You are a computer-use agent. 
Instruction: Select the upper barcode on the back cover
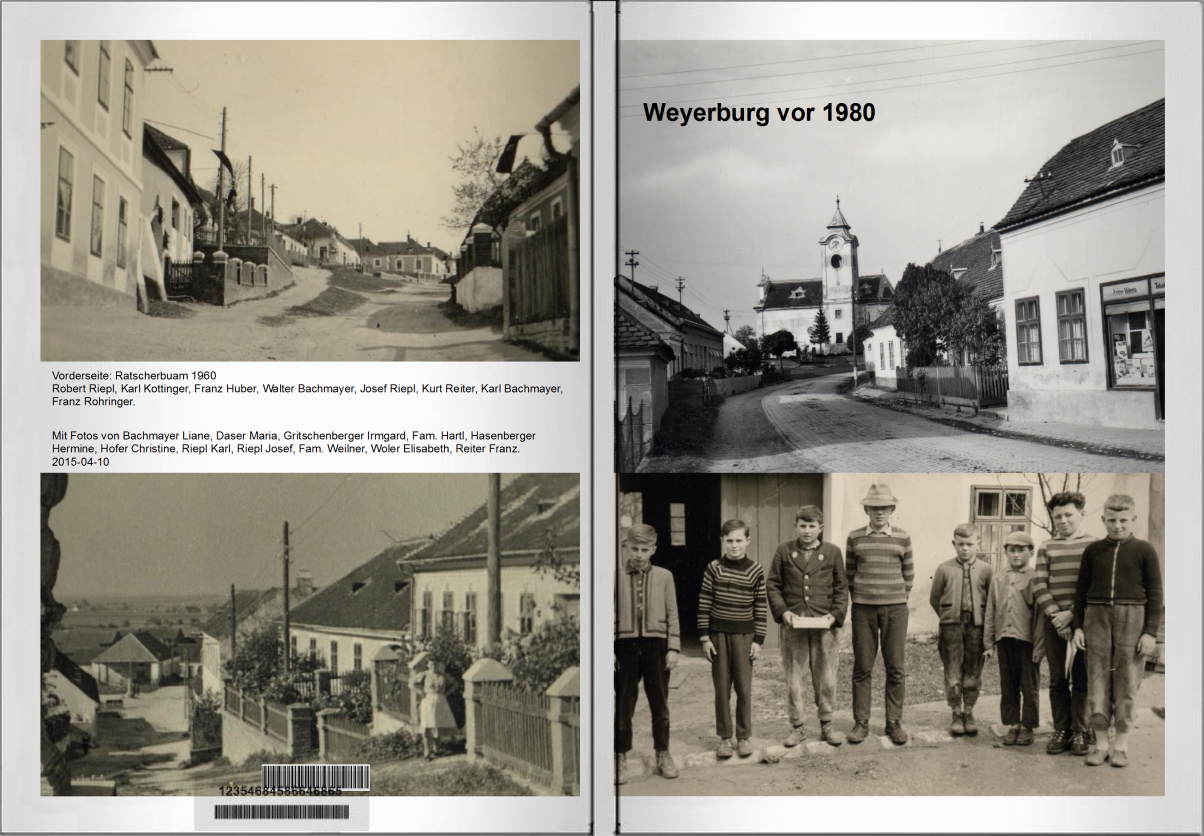click(315, 776)
